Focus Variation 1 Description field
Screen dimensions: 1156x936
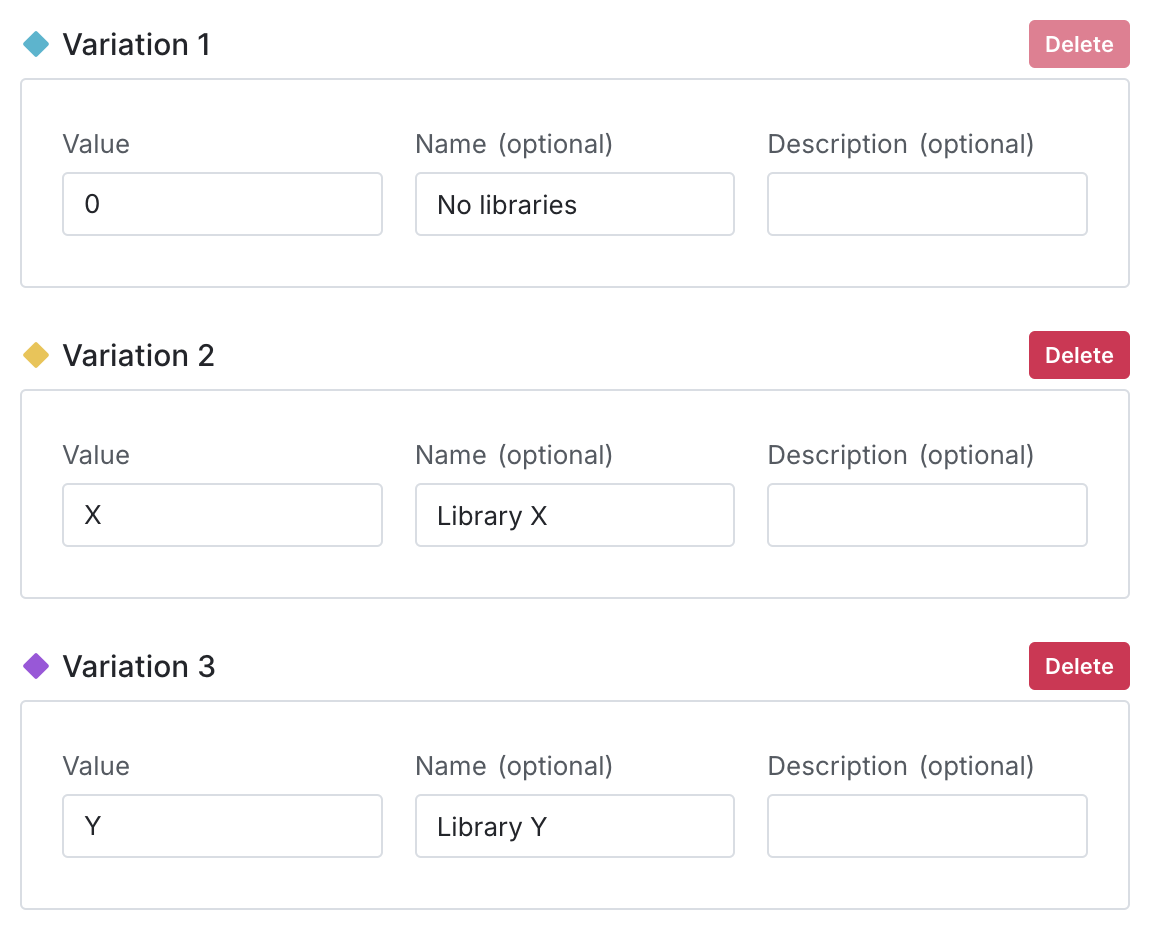point(926,204)
